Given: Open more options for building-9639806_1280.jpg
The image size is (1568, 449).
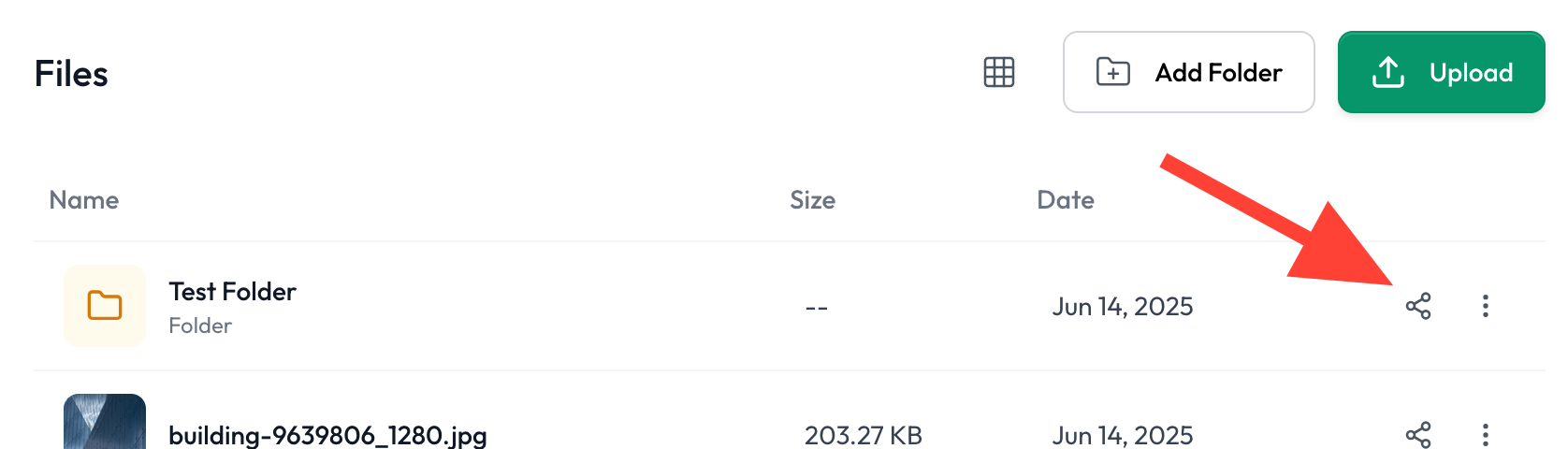Looking at the screenshot, I should point(1486,435).
